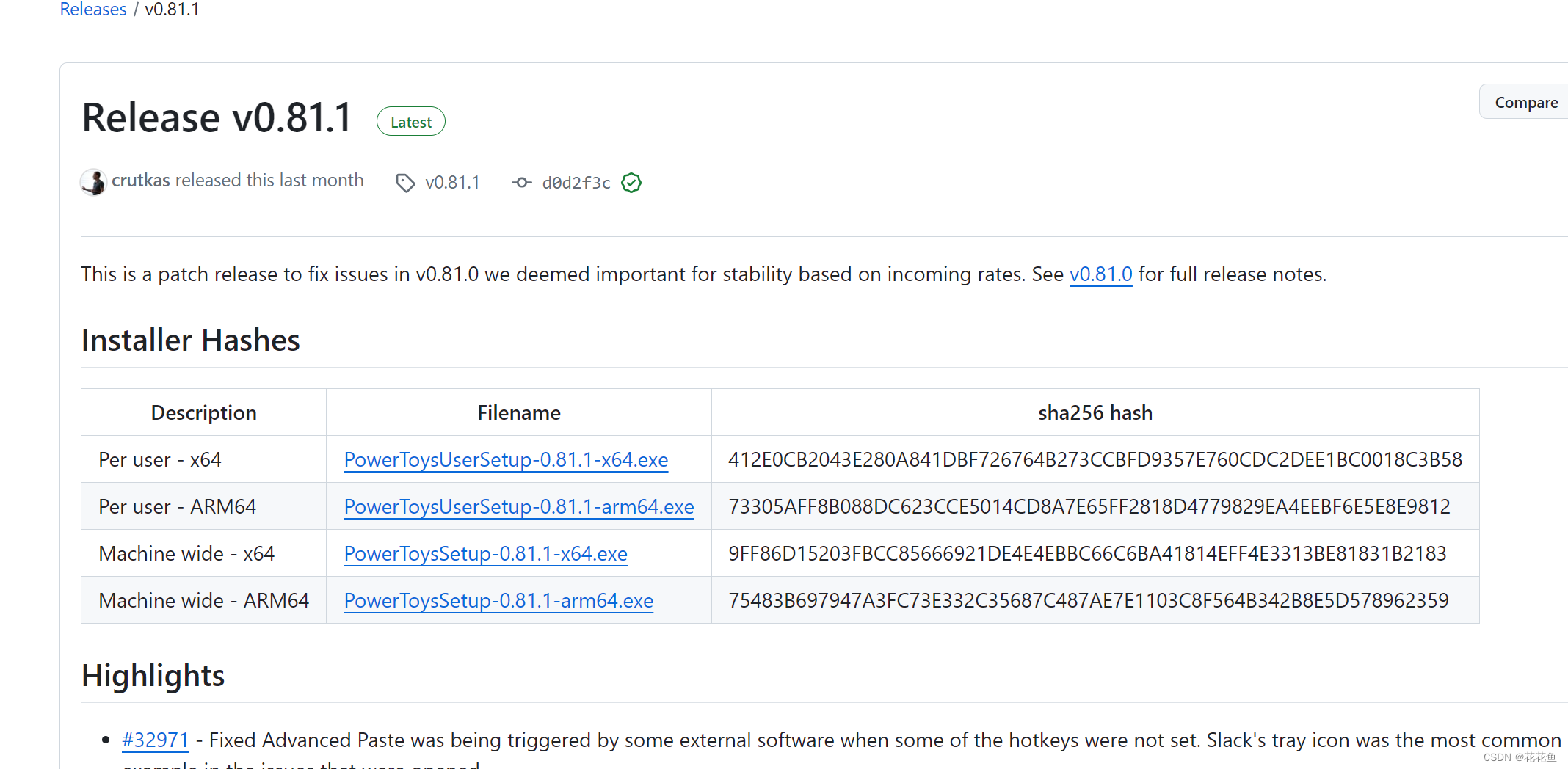Click the sha256 hash column header
Viewport: 1568px width, 769px height.
(x=1095, y=412)
